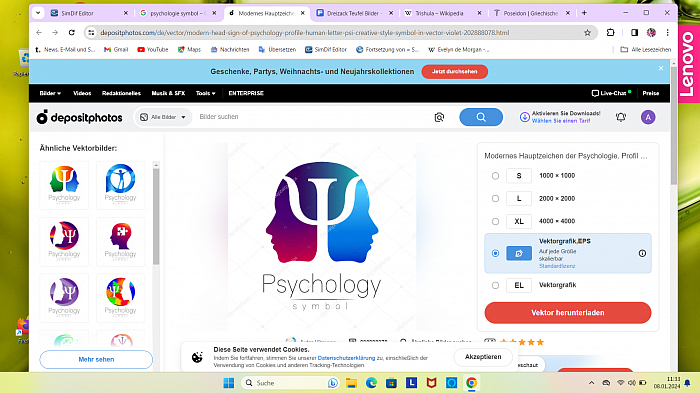Switch to the Trishula – Wikipedia tab
Screen dimensions: 700x393
(x=439, y=13)
